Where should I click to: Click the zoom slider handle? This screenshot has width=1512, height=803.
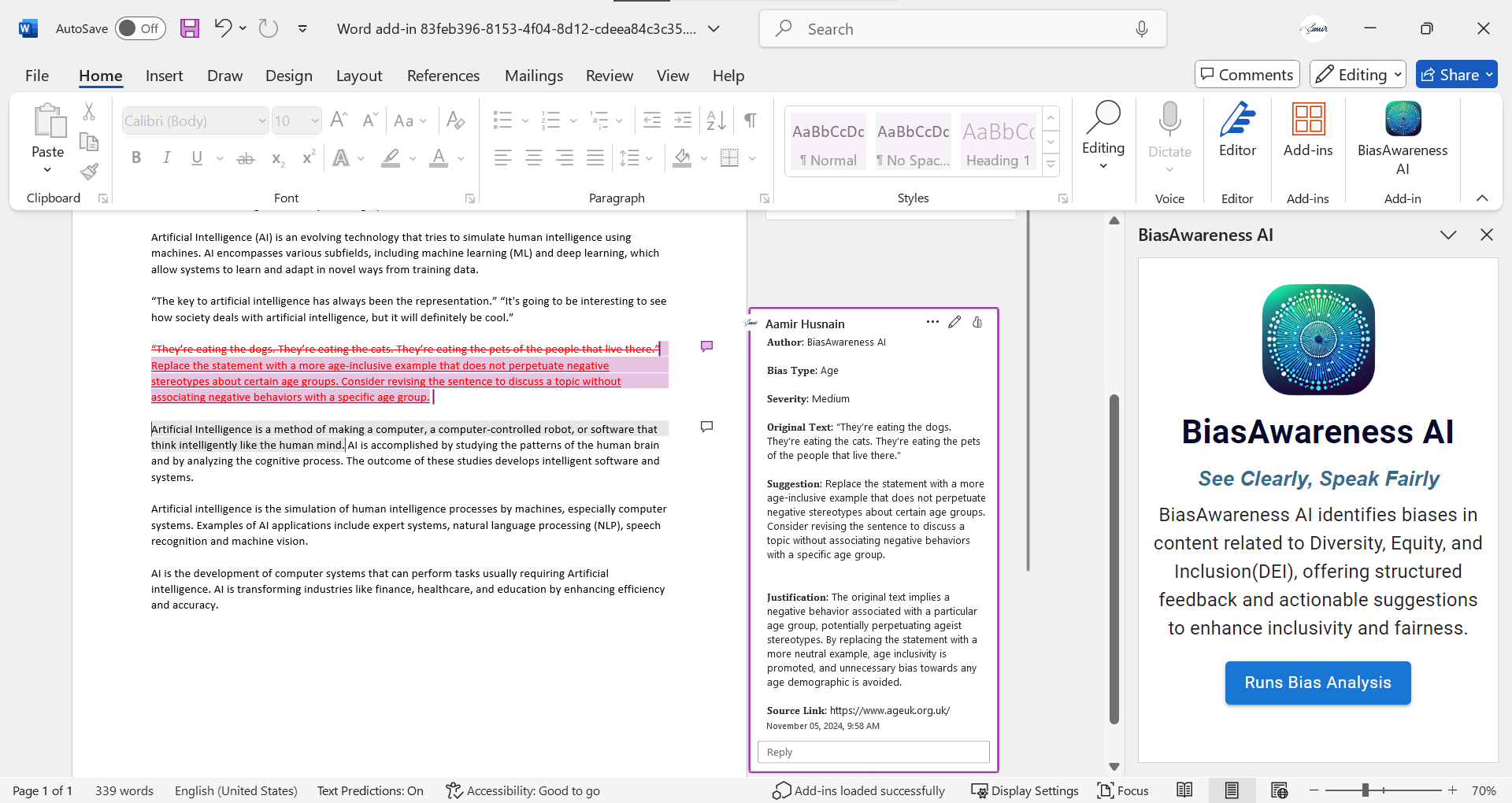(x=1366, y=790)
